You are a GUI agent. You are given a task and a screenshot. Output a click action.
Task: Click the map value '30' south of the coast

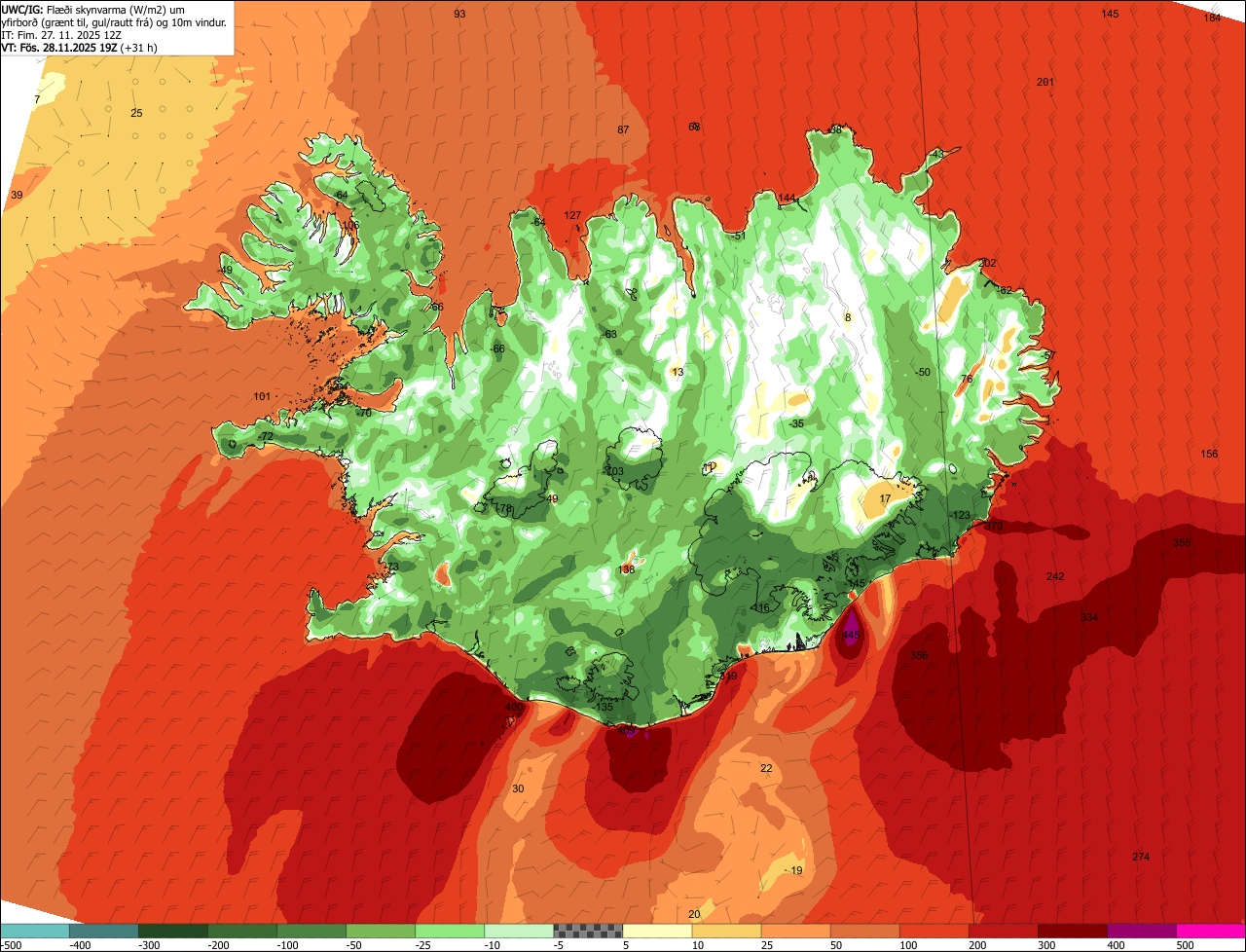click(x=518, y=788)
